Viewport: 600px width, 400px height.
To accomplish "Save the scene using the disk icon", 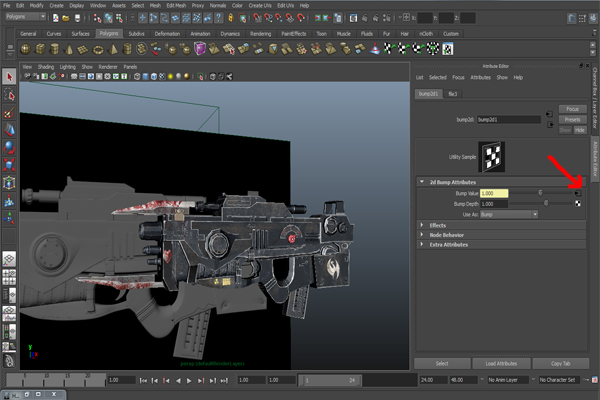I will pyautogui.click(x=77, y=18).
